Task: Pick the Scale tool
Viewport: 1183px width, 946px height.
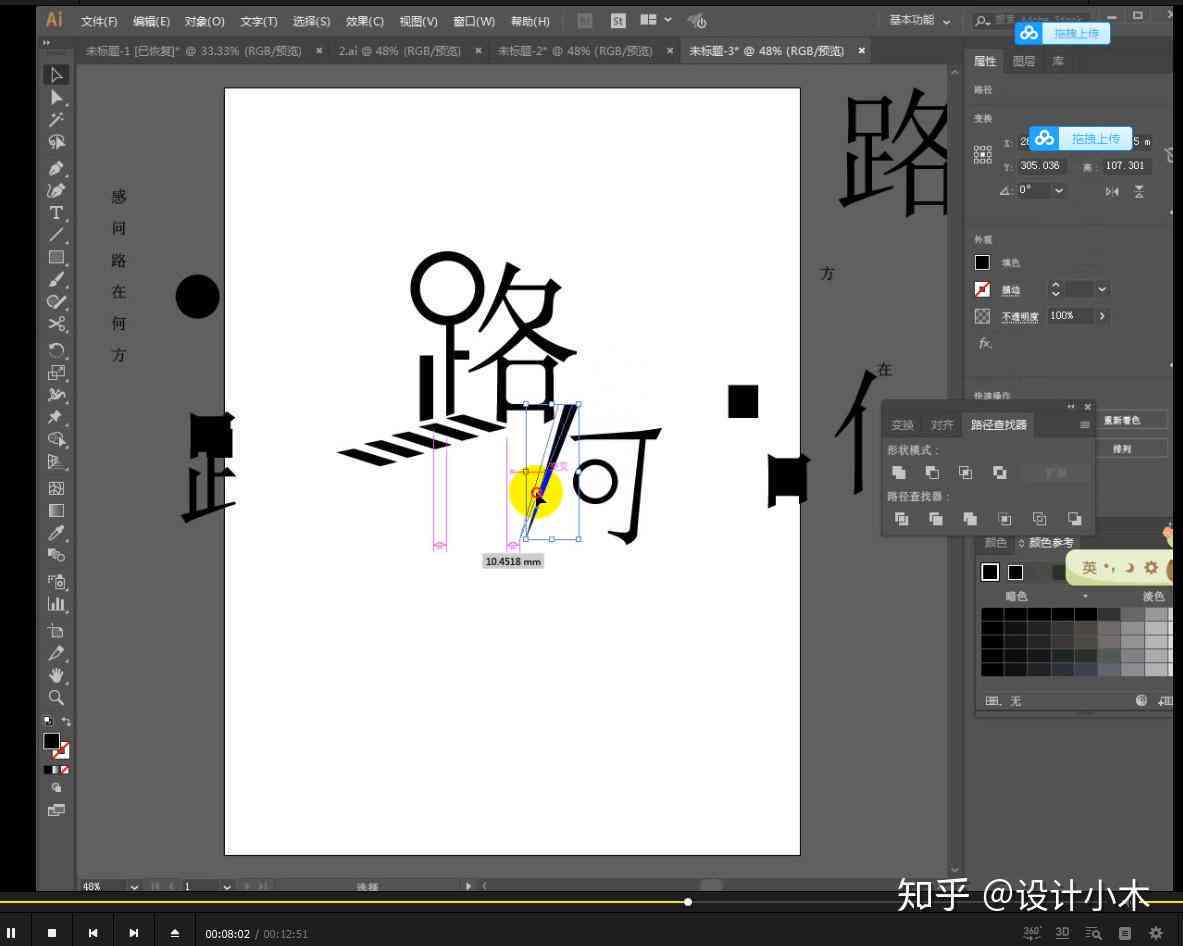Action: click(56, 373)
